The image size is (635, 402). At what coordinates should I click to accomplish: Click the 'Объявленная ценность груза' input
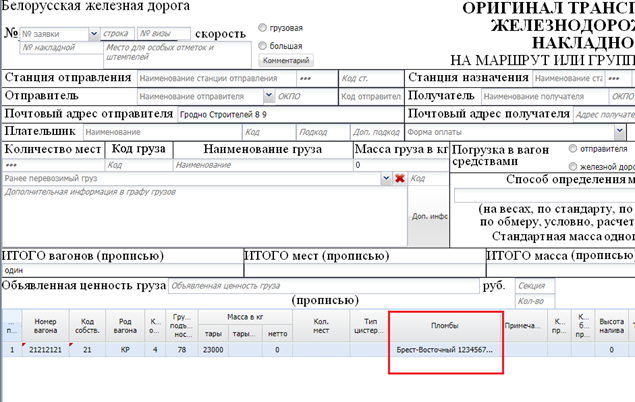[320, 285]
